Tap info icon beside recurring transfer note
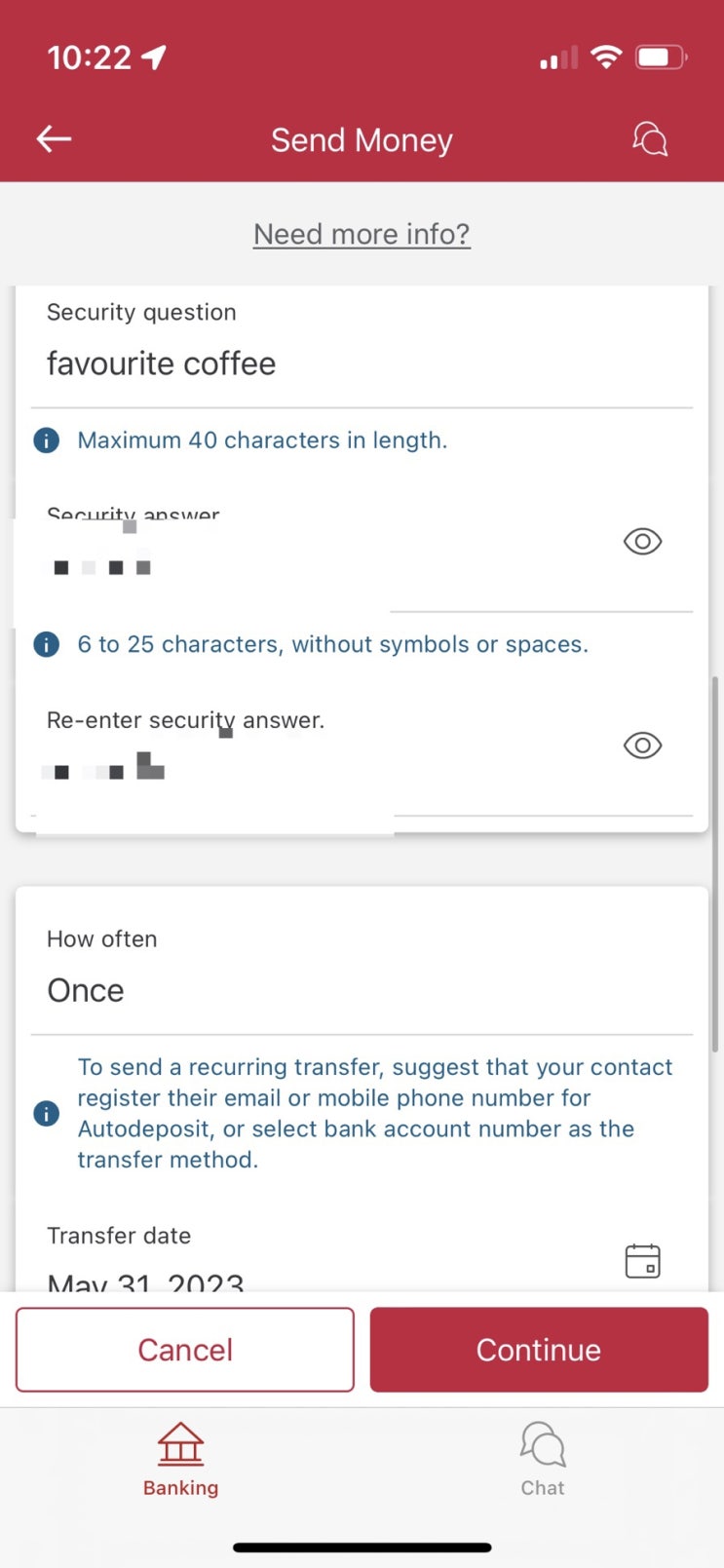Image resolution: width=724 pixels, height=1568 pixels. 46,1113
